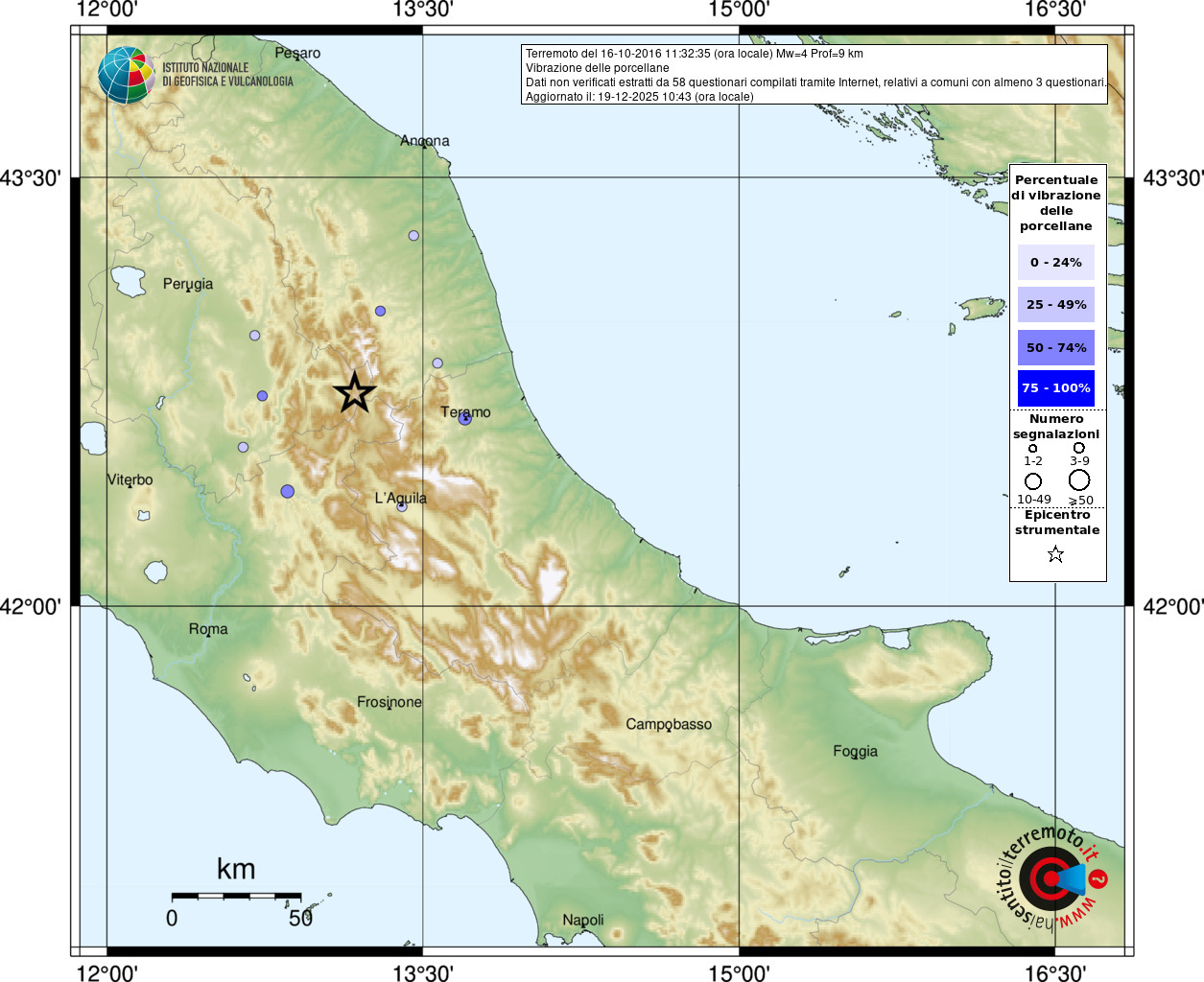The width and height of the screenshot is (1204, 982).
Task: Click the 10-49 reports legend circle
Action: (1033, 481)
